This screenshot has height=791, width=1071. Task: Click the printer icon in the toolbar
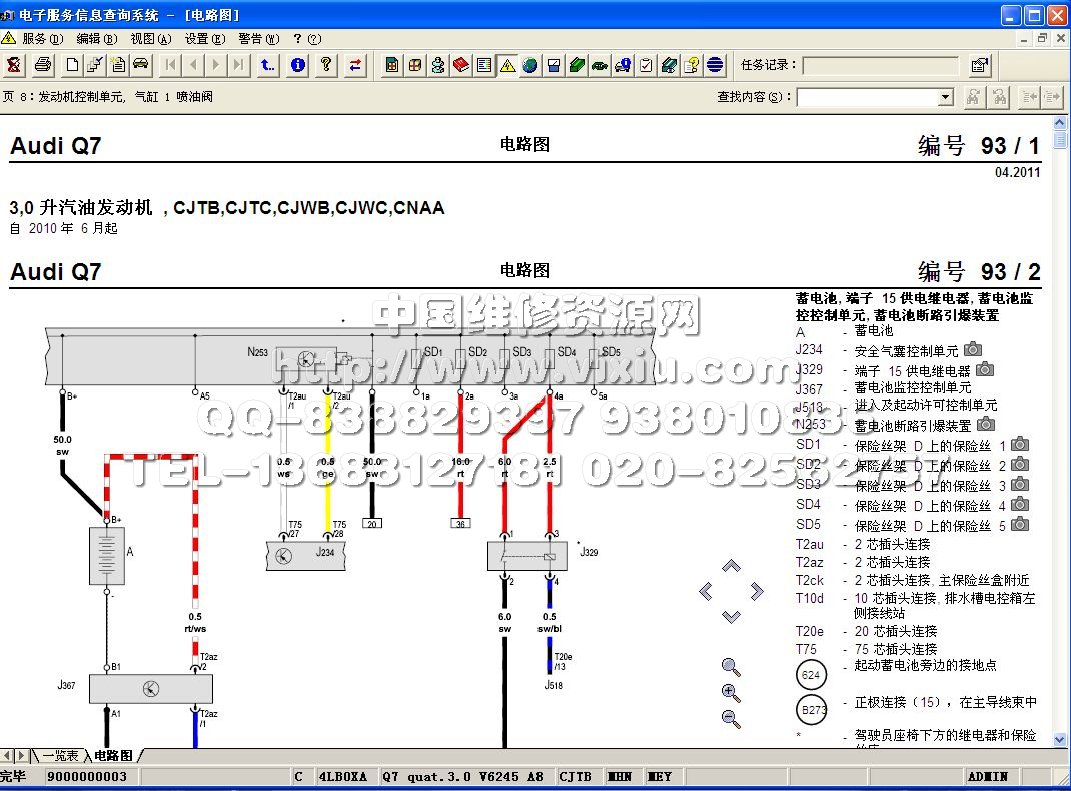(x=43, y=66)
